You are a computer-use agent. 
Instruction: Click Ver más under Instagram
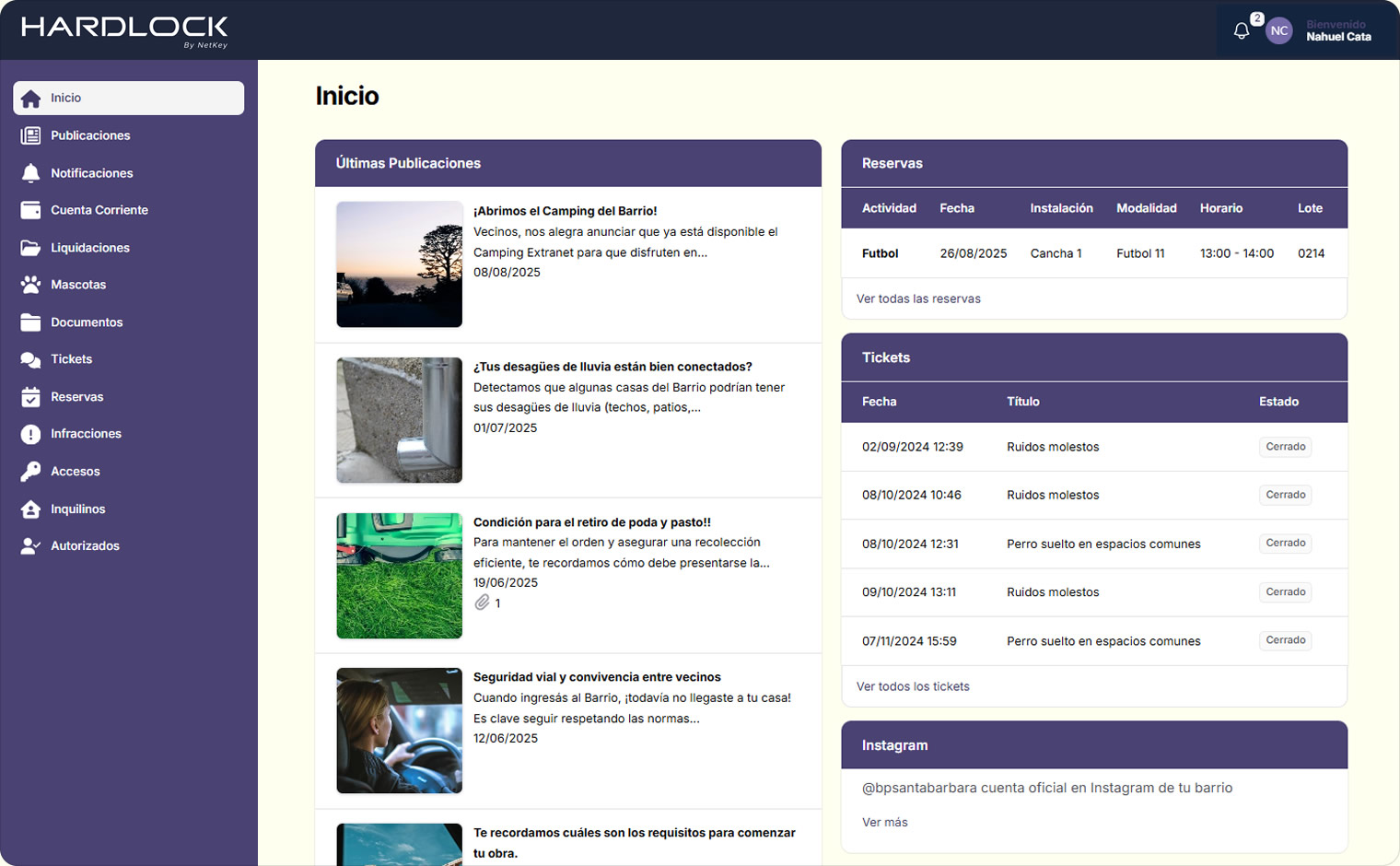tap(884, 822)
